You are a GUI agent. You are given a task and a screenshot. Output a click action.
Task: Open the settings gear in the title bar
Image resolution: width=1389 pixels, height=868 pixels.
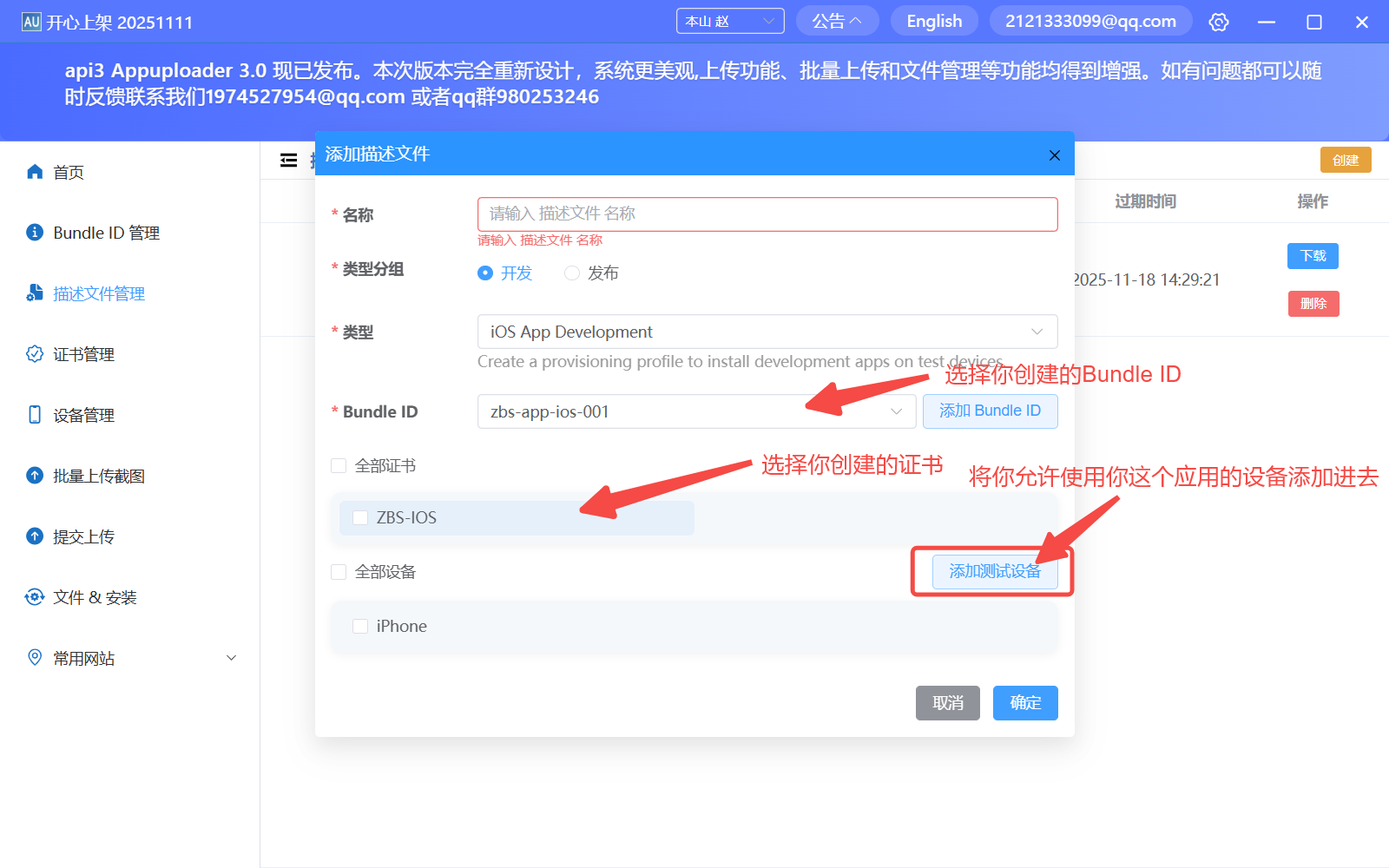[1219, 21]
